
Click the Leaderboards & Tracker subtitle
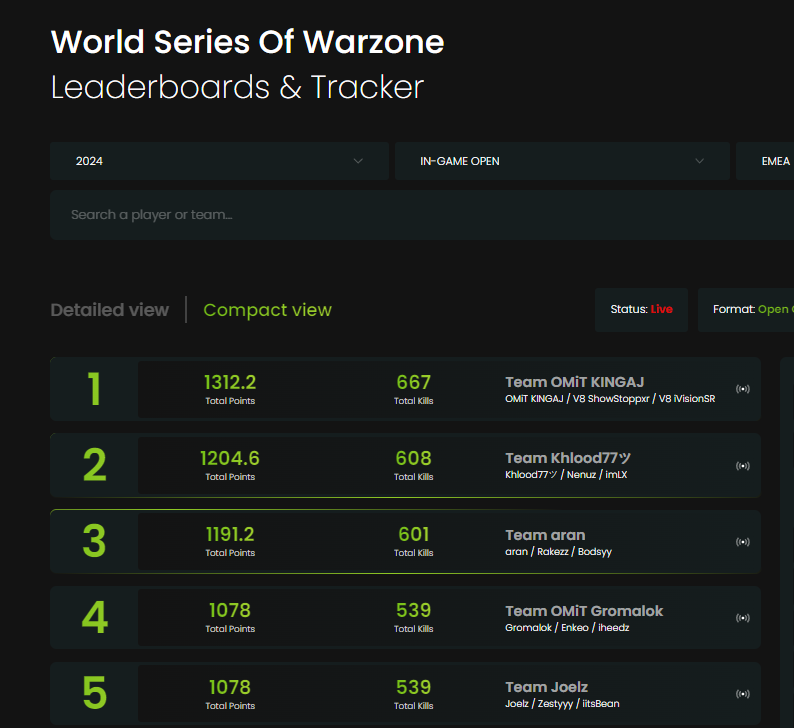237,87
